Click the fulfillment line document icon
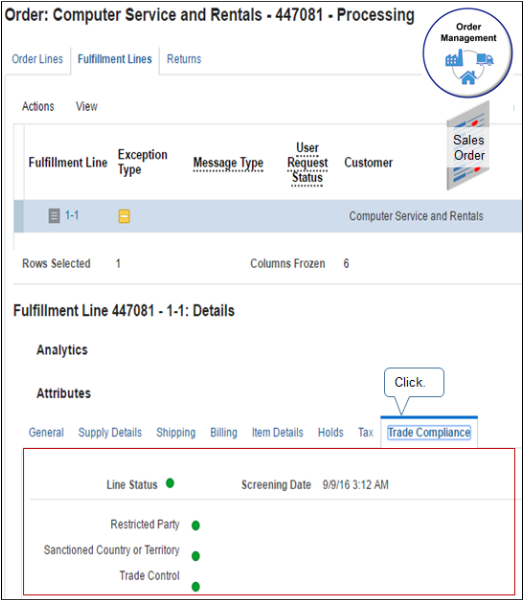The image size is (524, 601). click(54, 215)
